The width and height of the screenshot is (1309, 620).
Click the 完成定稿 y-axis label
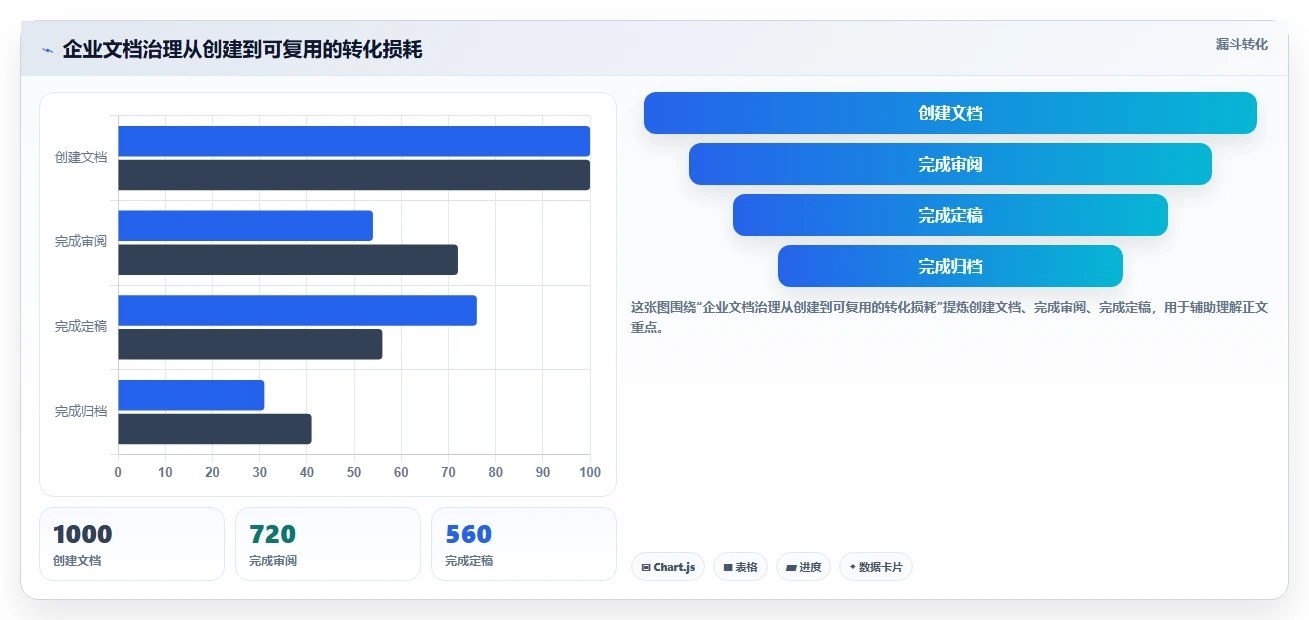(81, 327)
